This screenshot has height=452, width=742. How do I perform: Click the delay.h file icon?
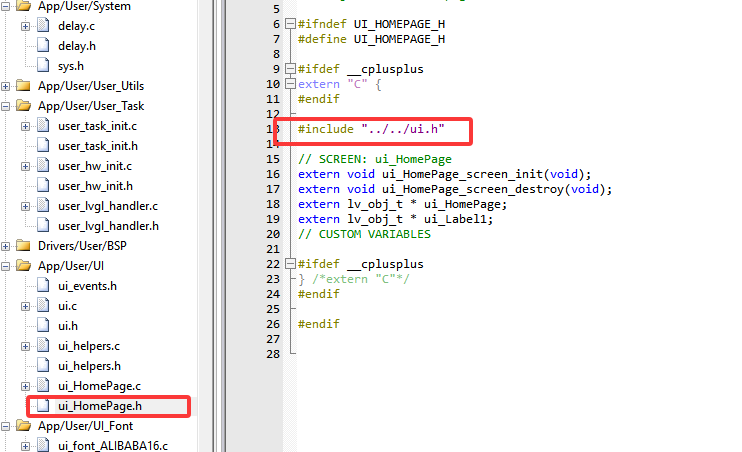pos(43,45)
